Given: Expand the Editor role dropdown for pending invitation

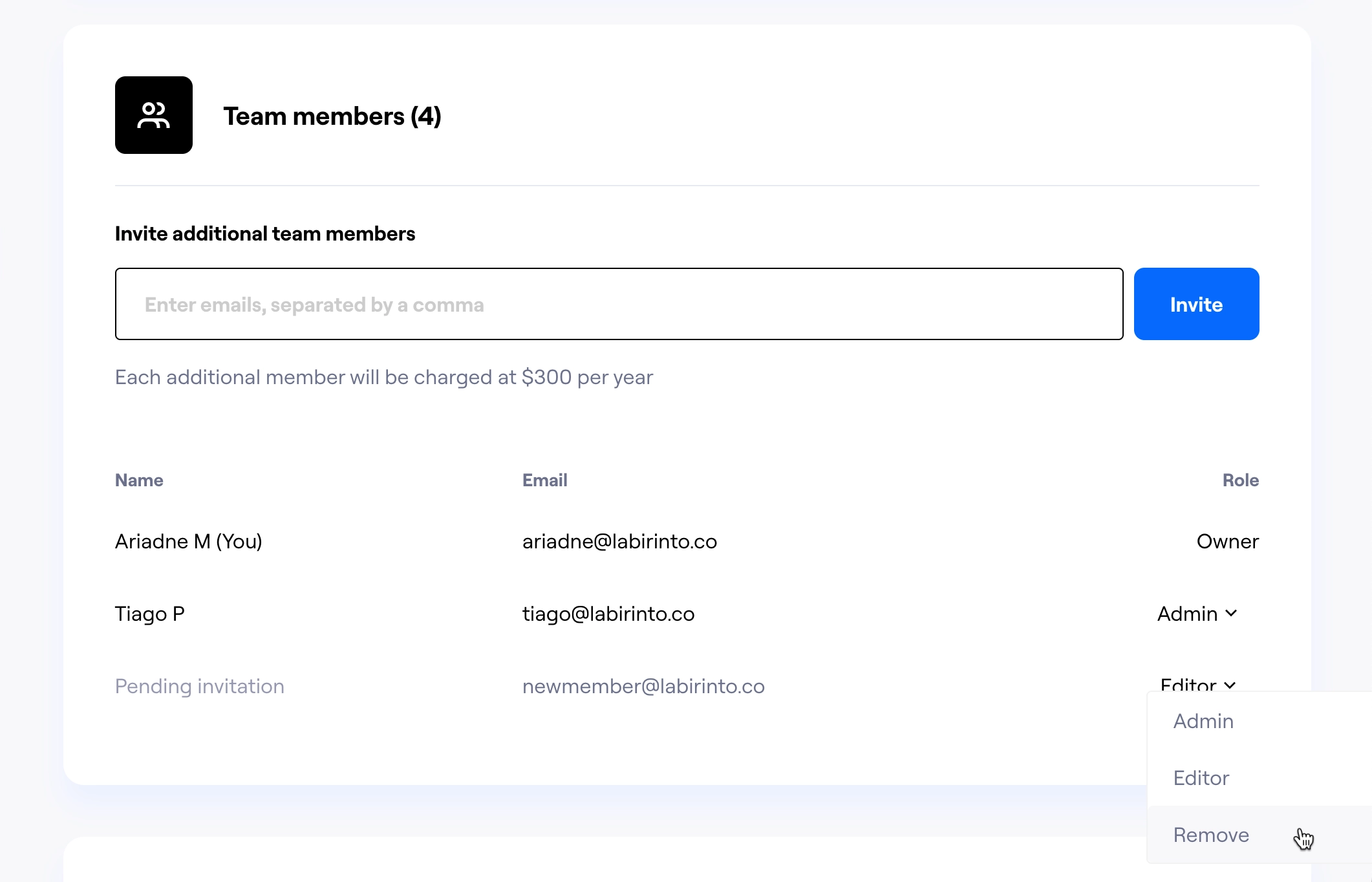Looking at the screenshot, I should point(1198,685).
